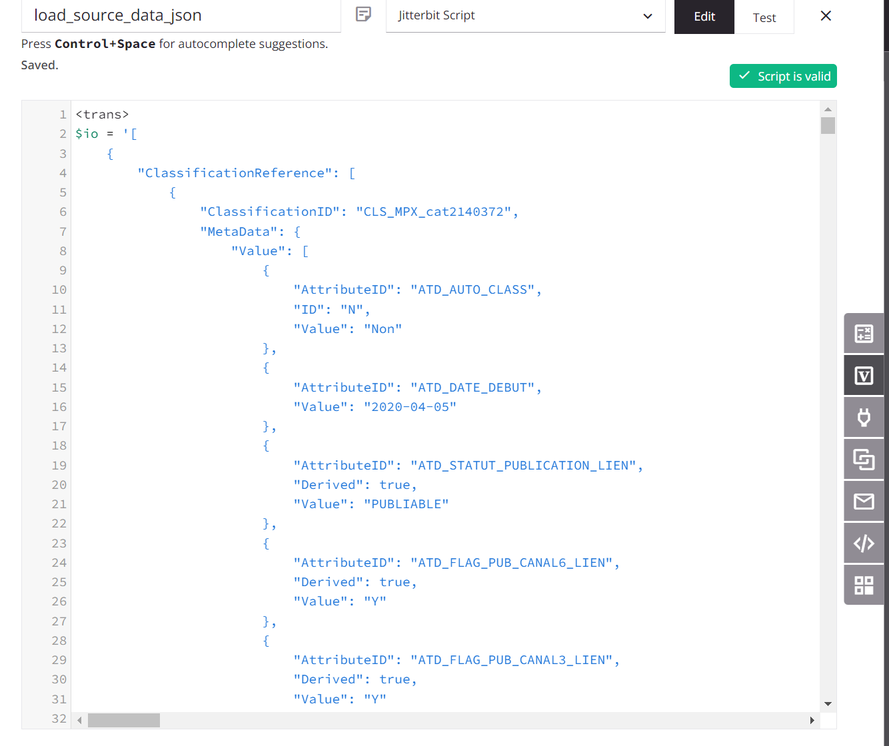Open the code snippets palette
889x746 pixels.
coord(863,543)
